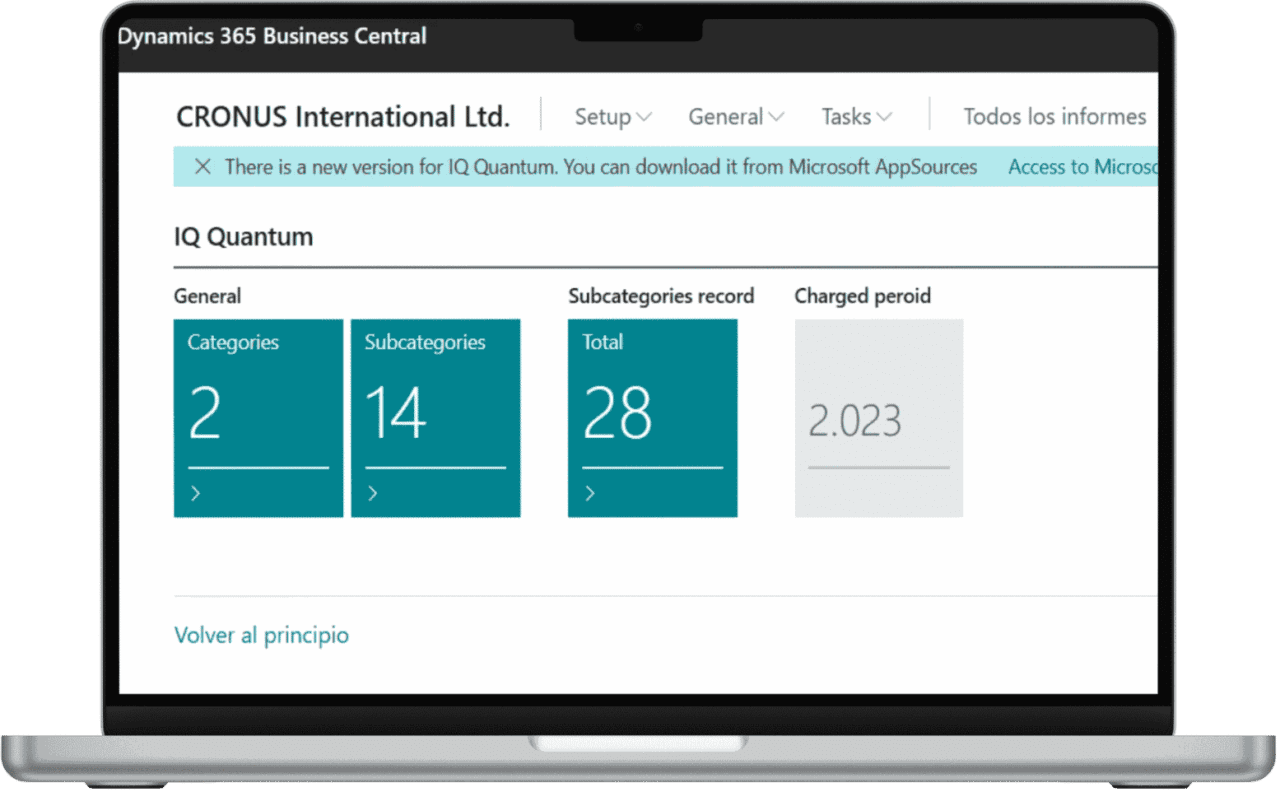Open the Total tile showing 28
The image size is (1280, 792).
coord(653,418)
